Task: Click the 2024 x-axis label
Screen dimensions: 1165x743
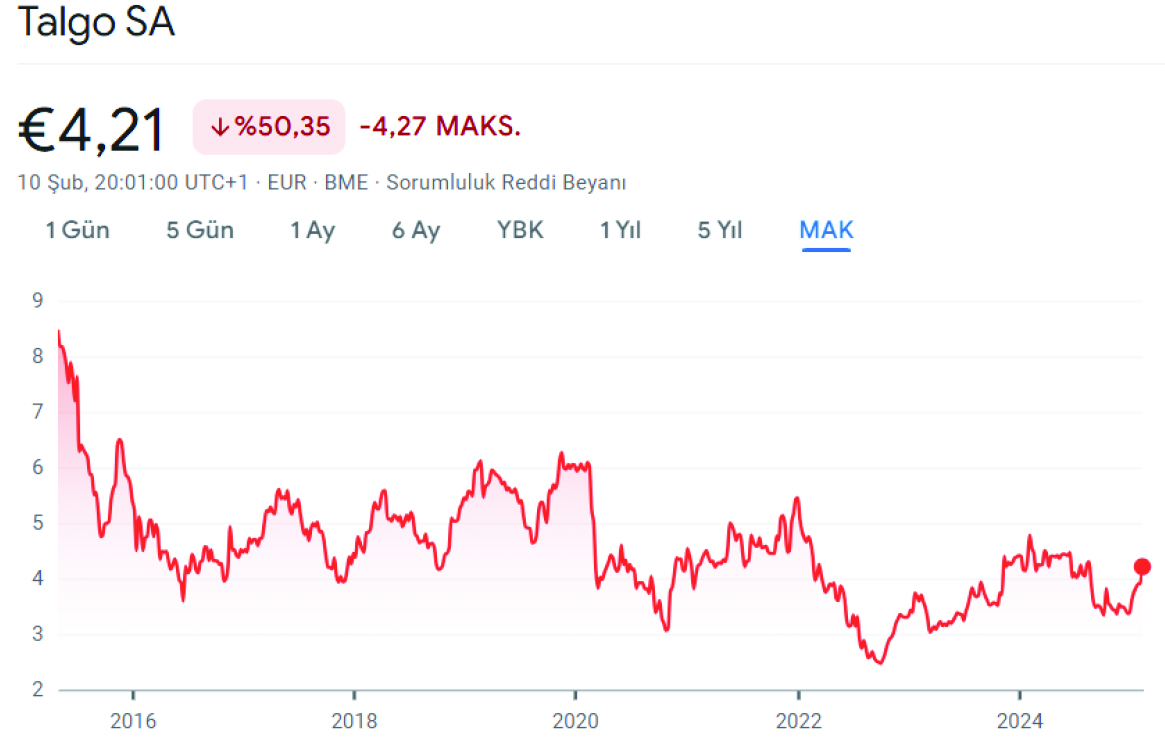Action: pyautogui.click(x=1020, y=721)
